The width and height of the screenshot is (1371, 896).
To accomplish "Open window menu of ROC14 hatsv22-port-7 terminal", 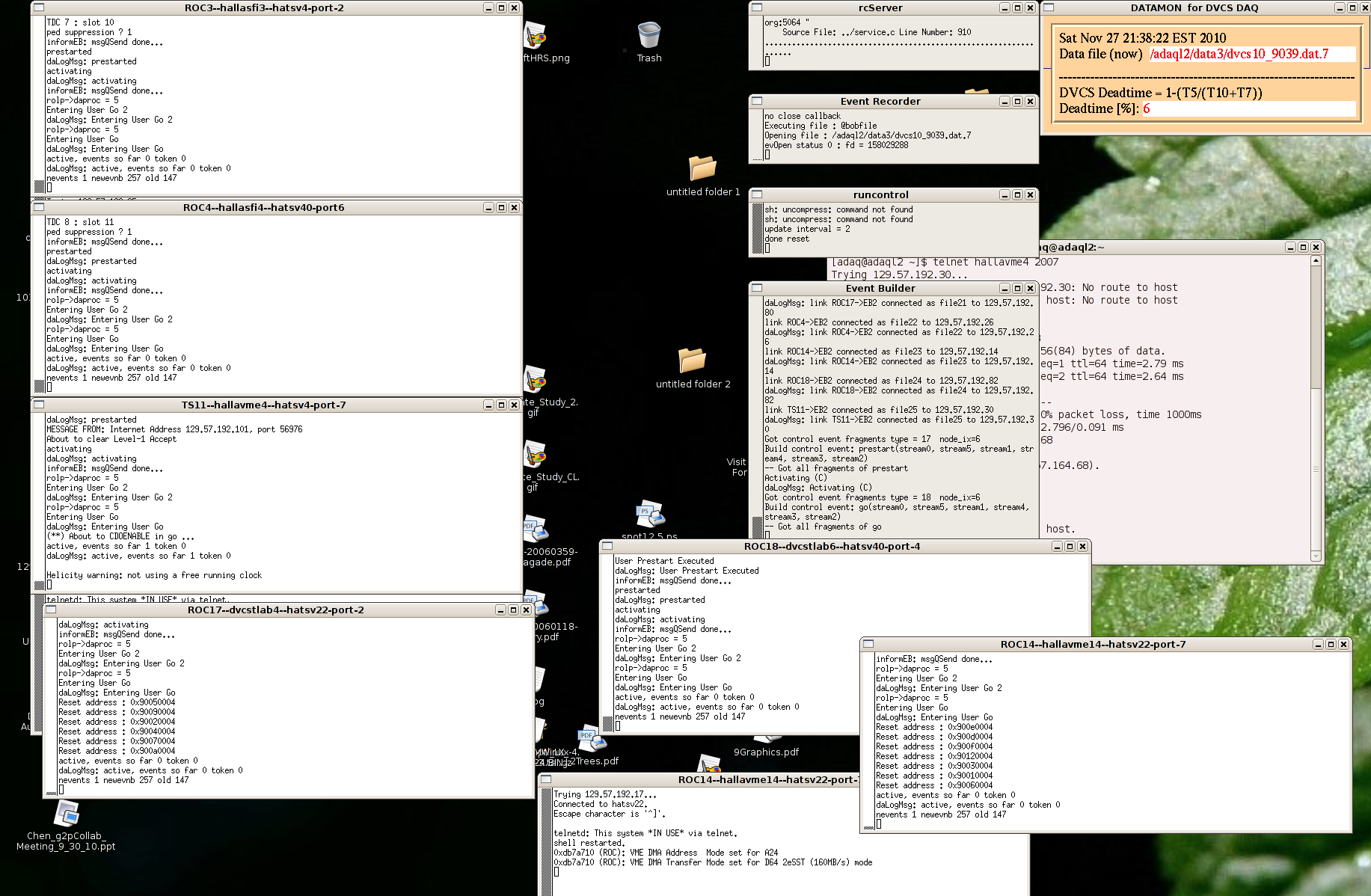I will point(868,644).
